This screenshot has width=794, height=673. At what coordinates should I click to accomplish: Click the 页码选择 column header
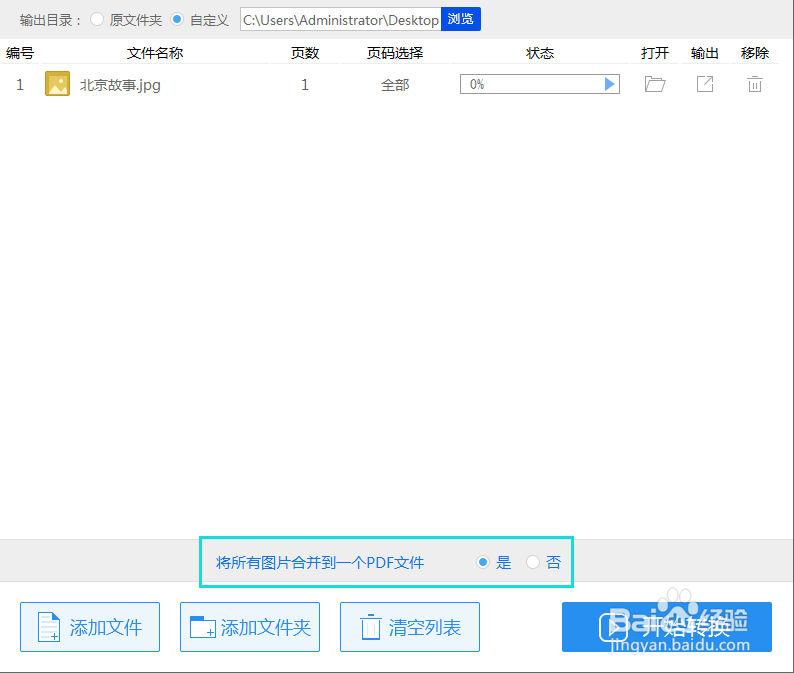pyautogui.click(x=395, y=53)
